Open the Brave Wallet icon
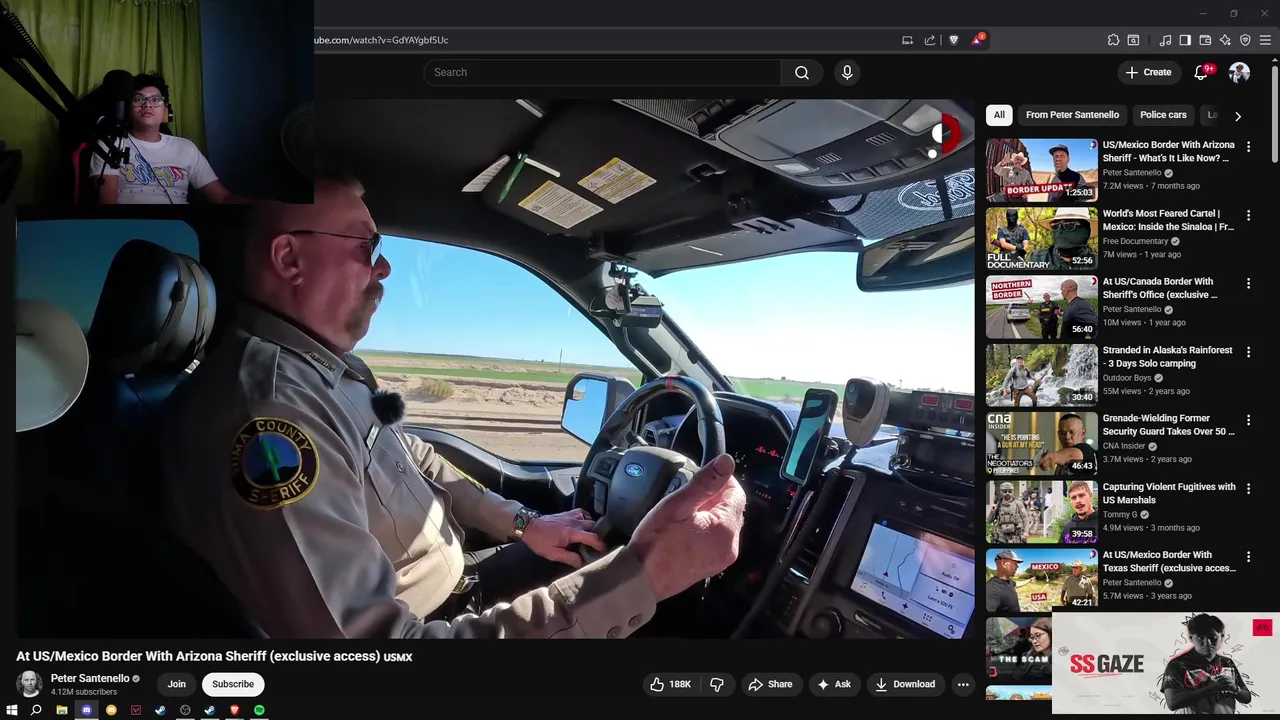Image resolution: width=1280 pixels, height=720 pixels. pos(1205,40)
